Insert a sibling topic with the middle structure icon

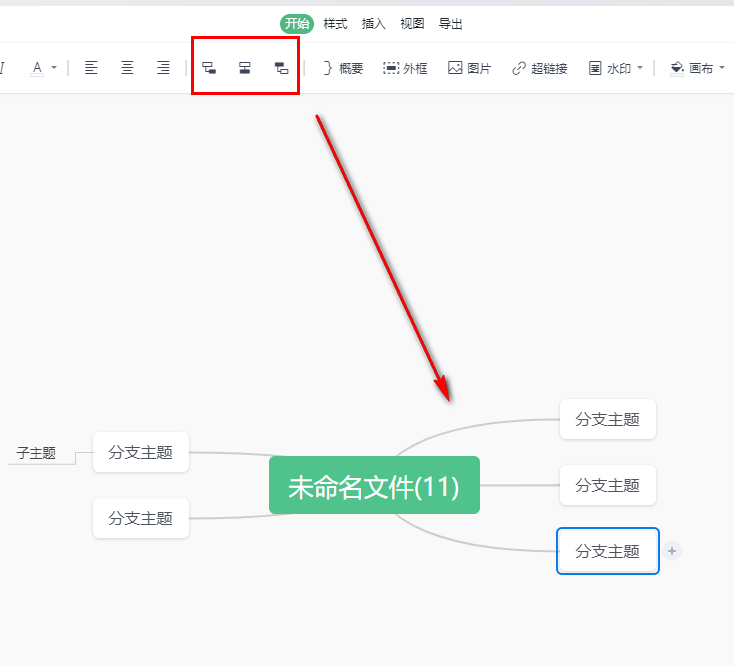click(x=244, y=68)
